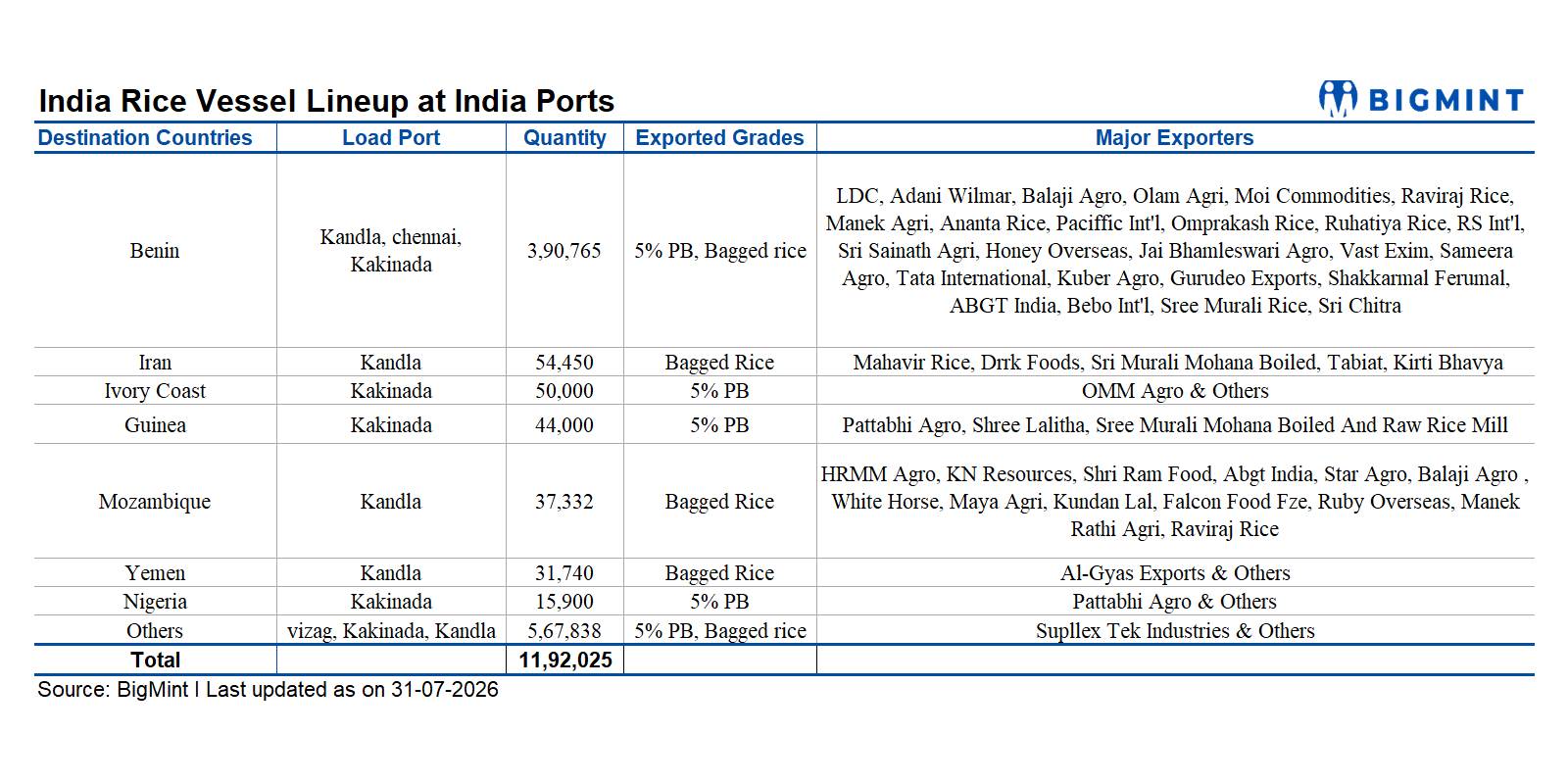
Task: Click the 'Kakinada' load port for Guinea
Action: coord(391,425)
